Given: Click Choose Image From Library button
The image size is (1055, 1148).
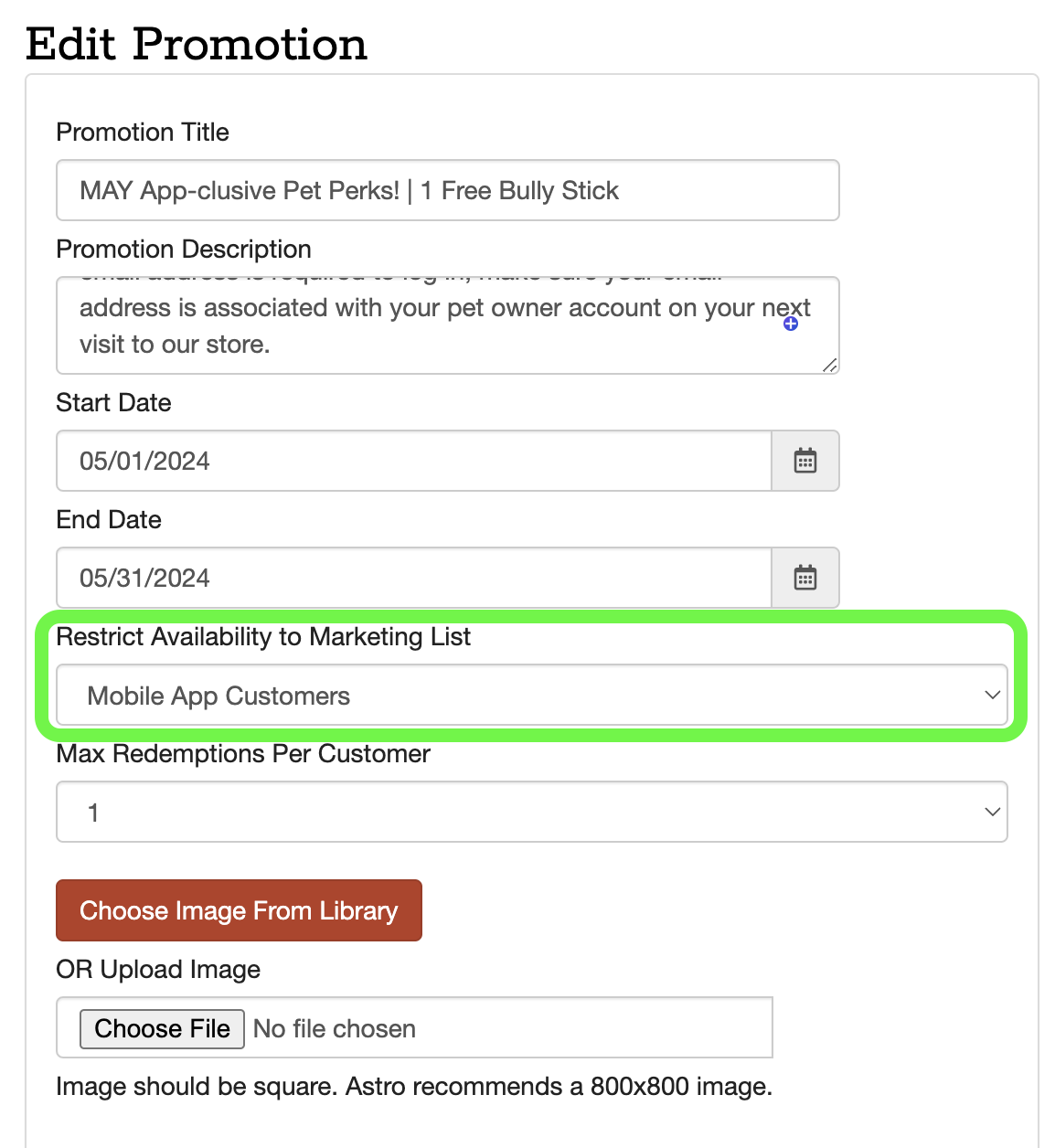Looking at the screenshot, I should [239, 910].
